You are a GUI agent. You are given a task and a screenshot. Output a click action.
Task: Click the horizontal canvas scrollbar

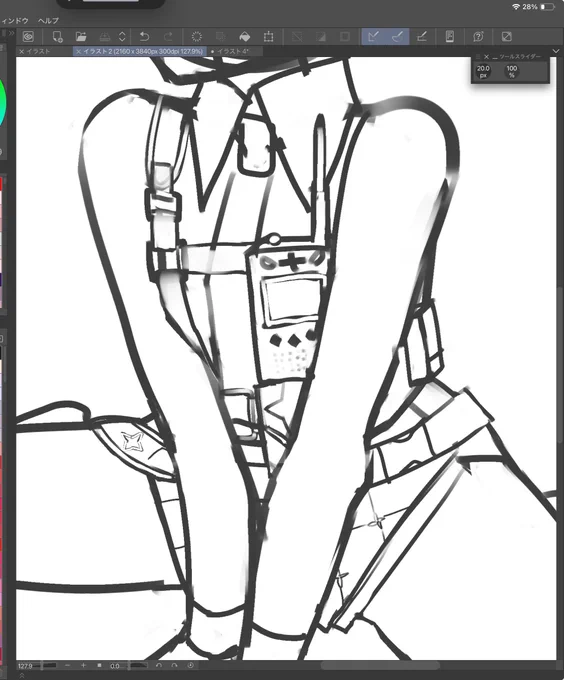(x=380, y=665)
